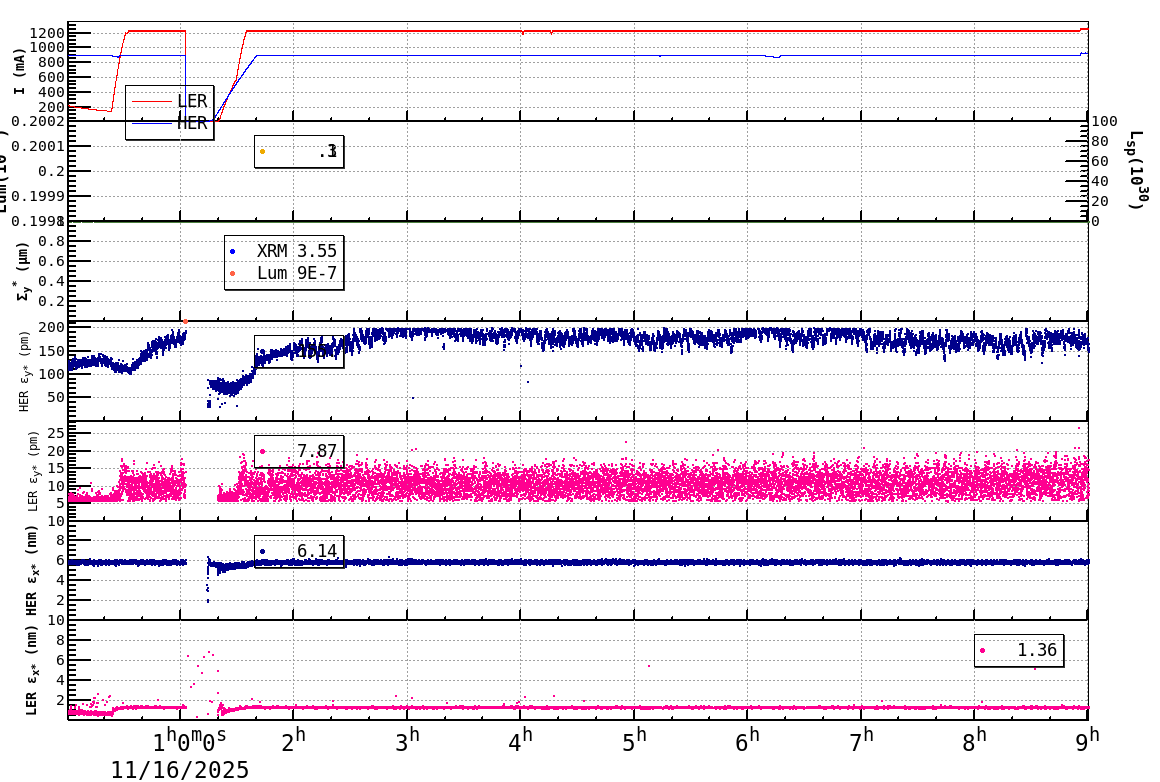
Task: Click the '150' tick on HER εy* axis
Action: [52, 352]
